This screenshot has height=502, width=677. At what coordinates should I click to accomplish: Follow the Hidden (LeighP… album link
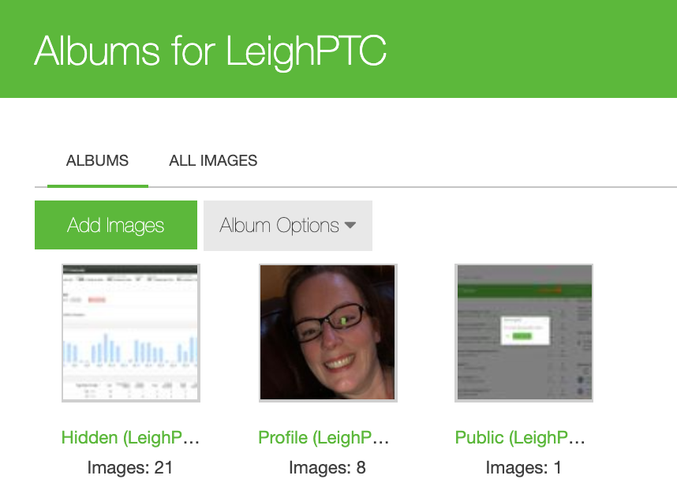click(131, 438)
